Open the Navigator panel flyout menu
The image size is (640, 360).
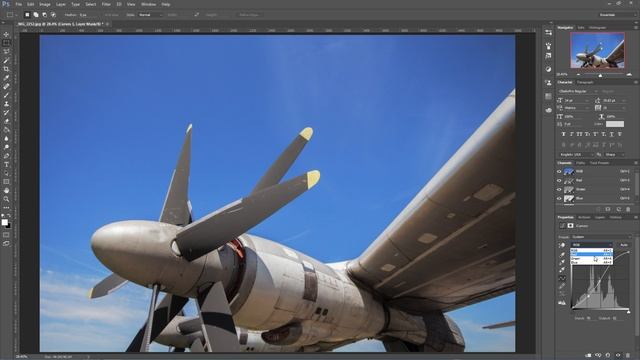pos(636,27)
